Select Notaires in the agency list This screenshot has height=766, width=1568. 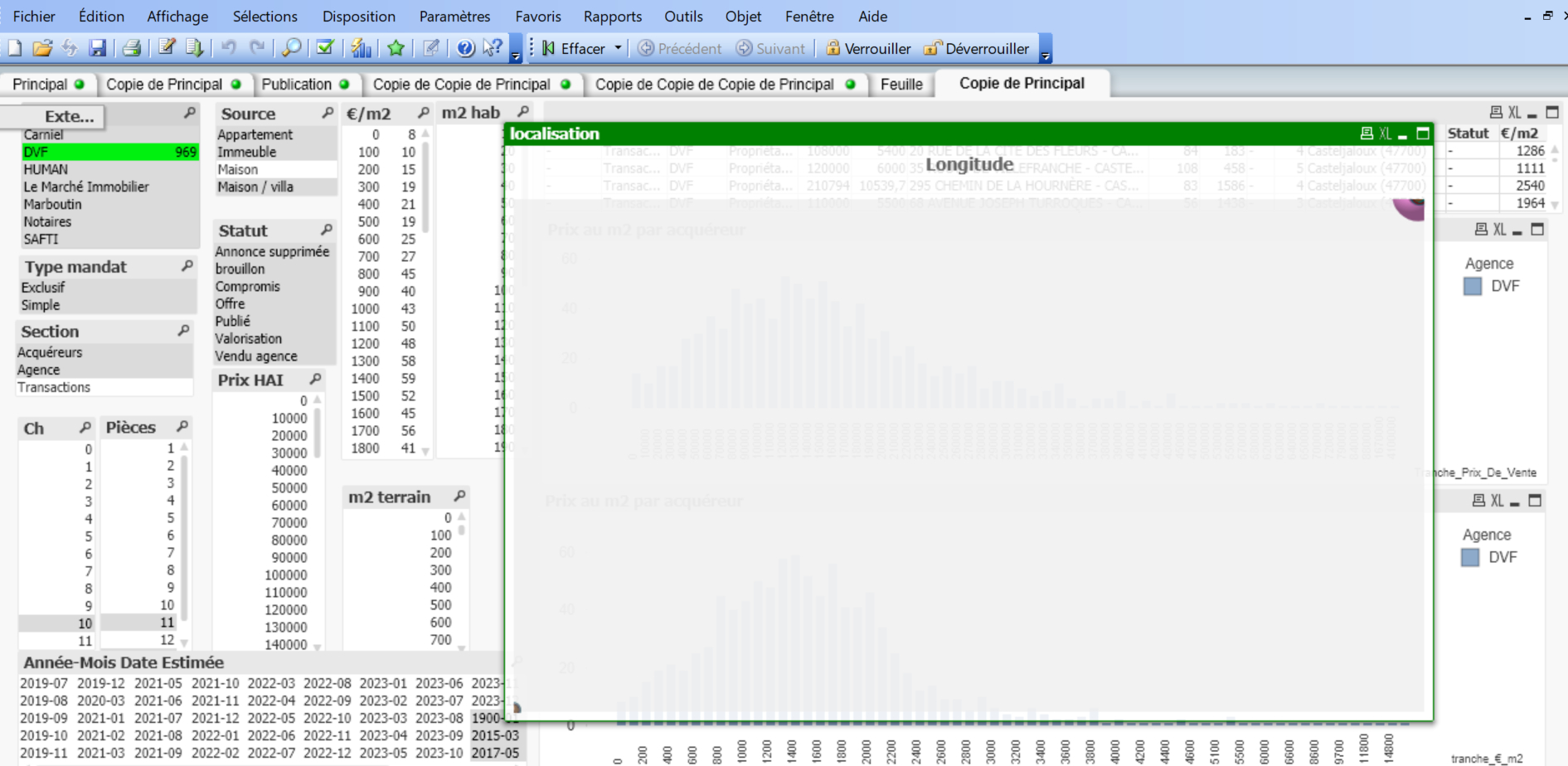pos(47,221)
